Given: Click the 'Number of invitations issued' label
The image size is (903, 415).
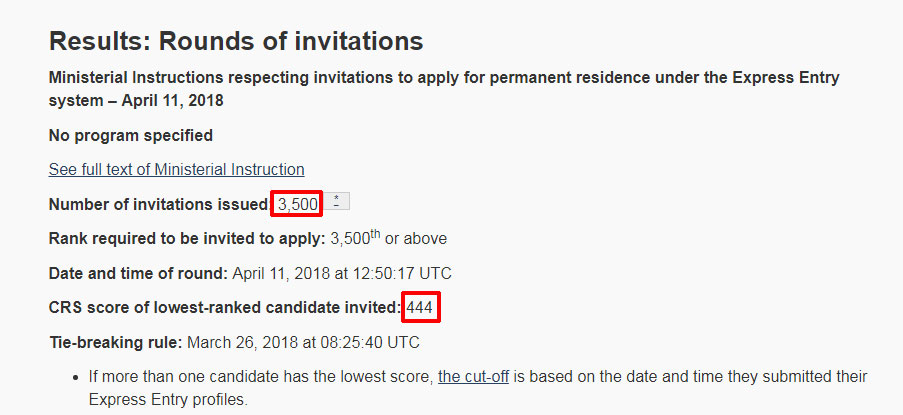Looking at the screenshot, I should [x=158, y=204].
